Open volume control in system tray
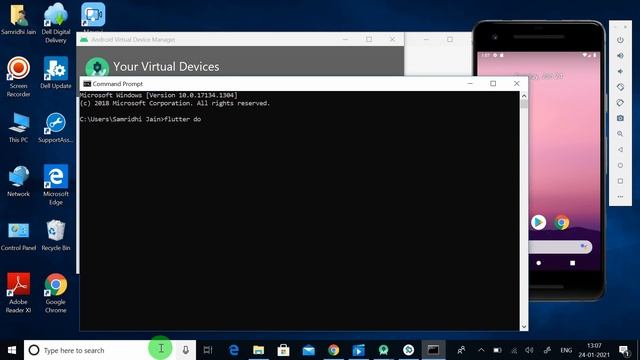Image resolution: width=640 pixels, height=360 pixels. [529, 350]
